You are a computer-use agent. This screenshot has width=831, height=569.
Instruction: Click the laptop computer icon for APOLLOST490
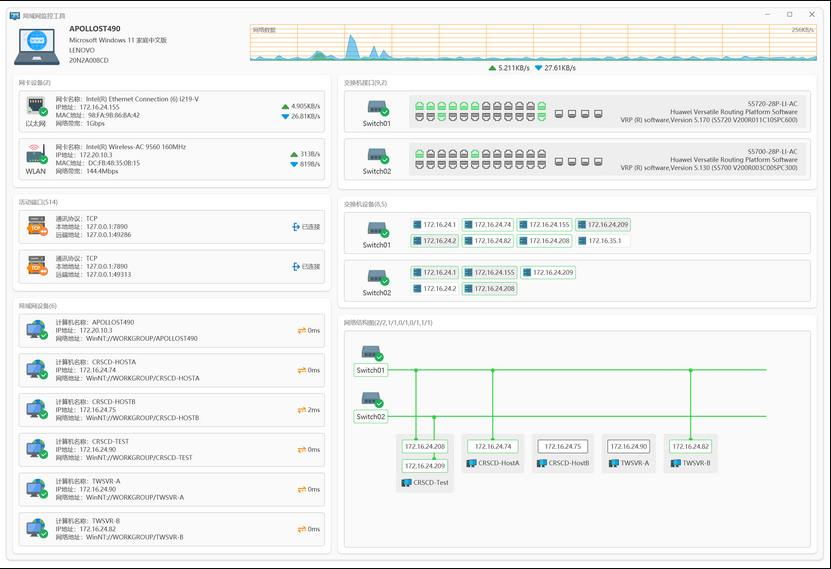pos(37,47)
